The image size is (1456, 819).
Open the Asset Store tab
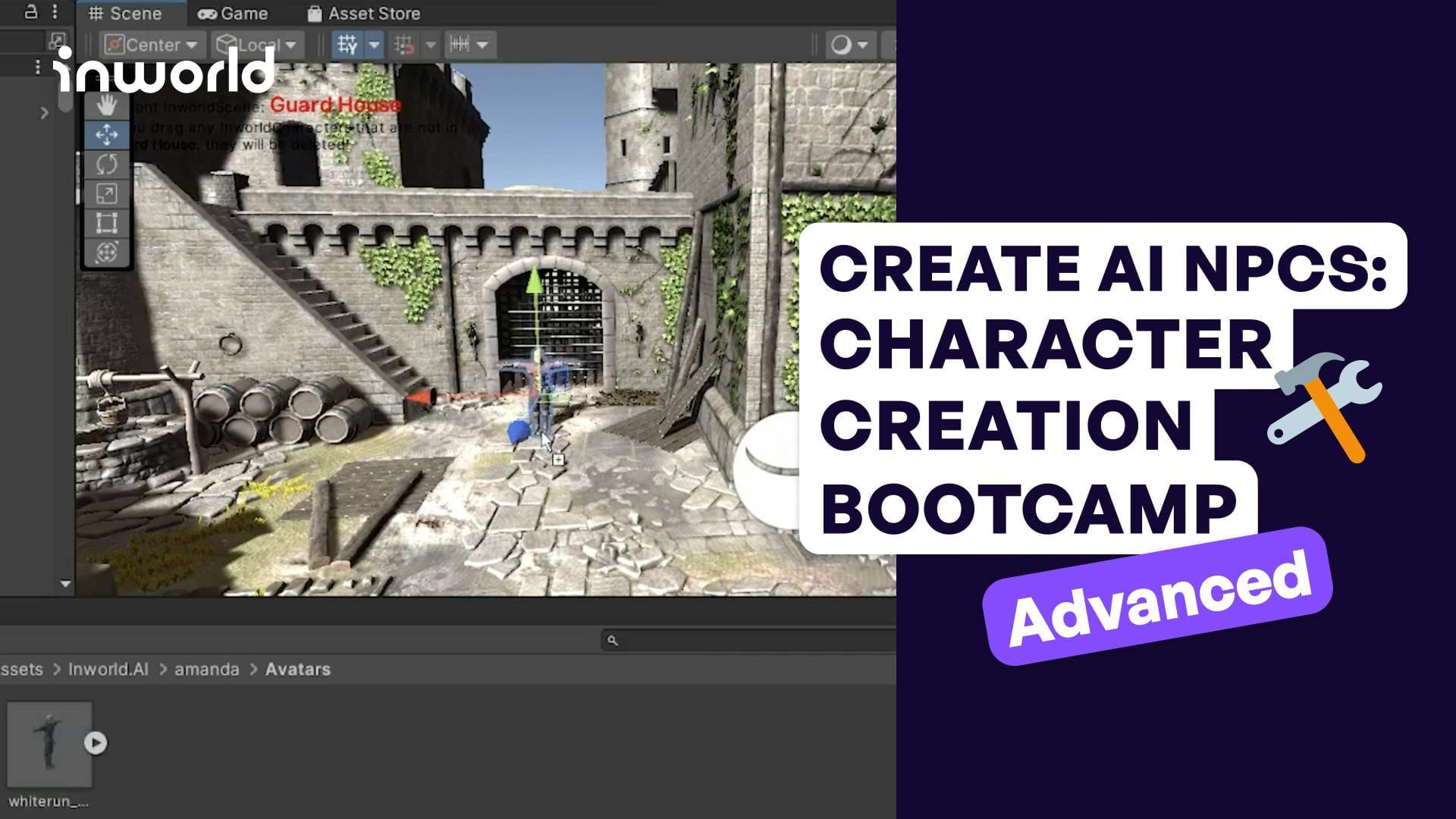pos(366,13)
